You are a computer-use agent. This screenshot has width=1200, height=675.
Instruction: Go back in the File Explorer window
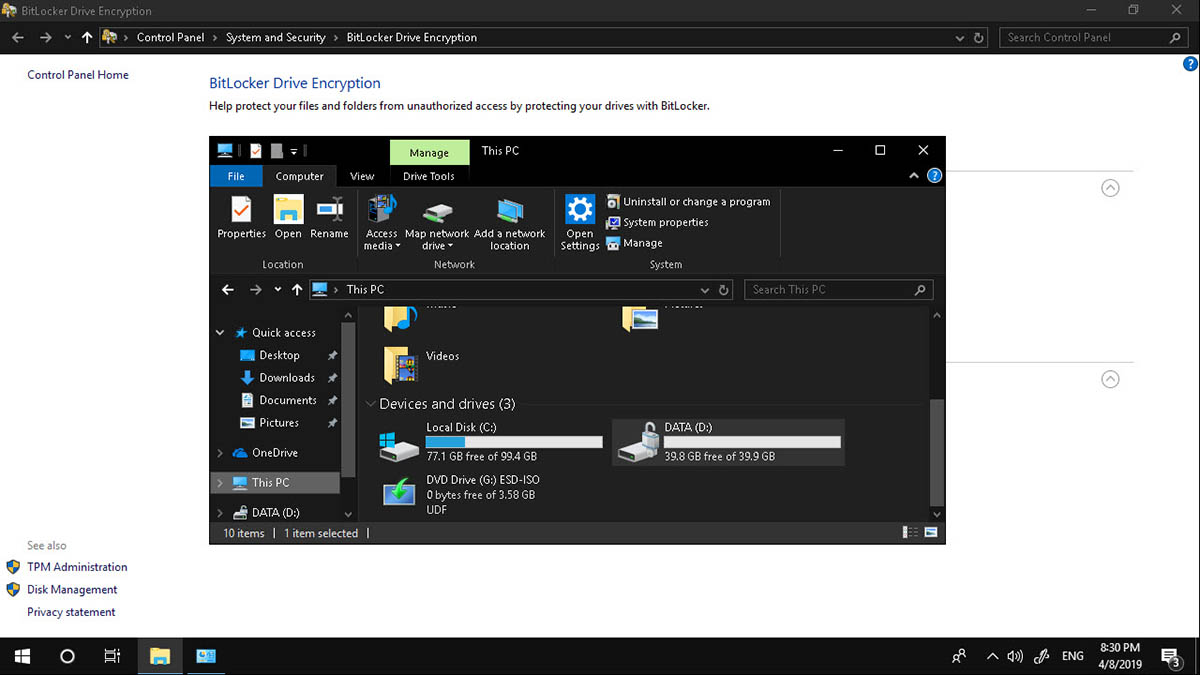click(x=228, y=290)
